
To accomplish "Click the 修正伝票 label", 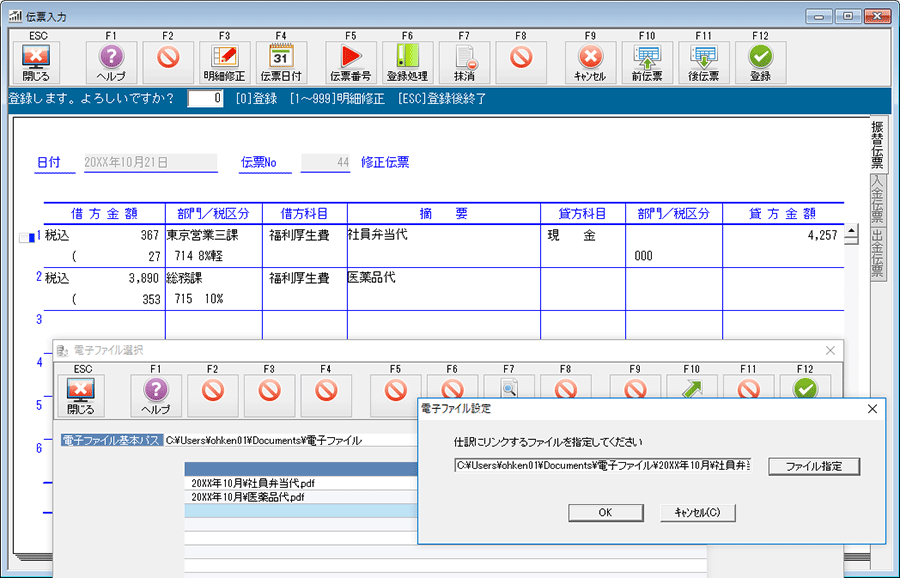I will point(385,162).
